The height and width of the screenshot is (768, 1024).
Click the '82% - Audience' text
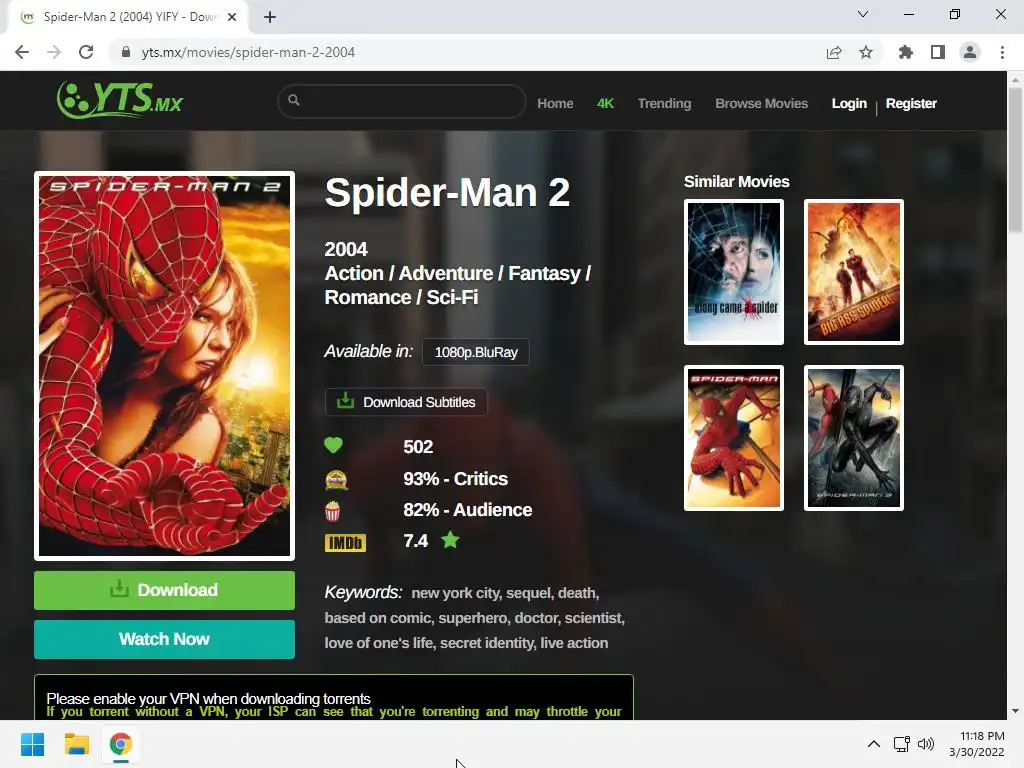coord(468,510)
